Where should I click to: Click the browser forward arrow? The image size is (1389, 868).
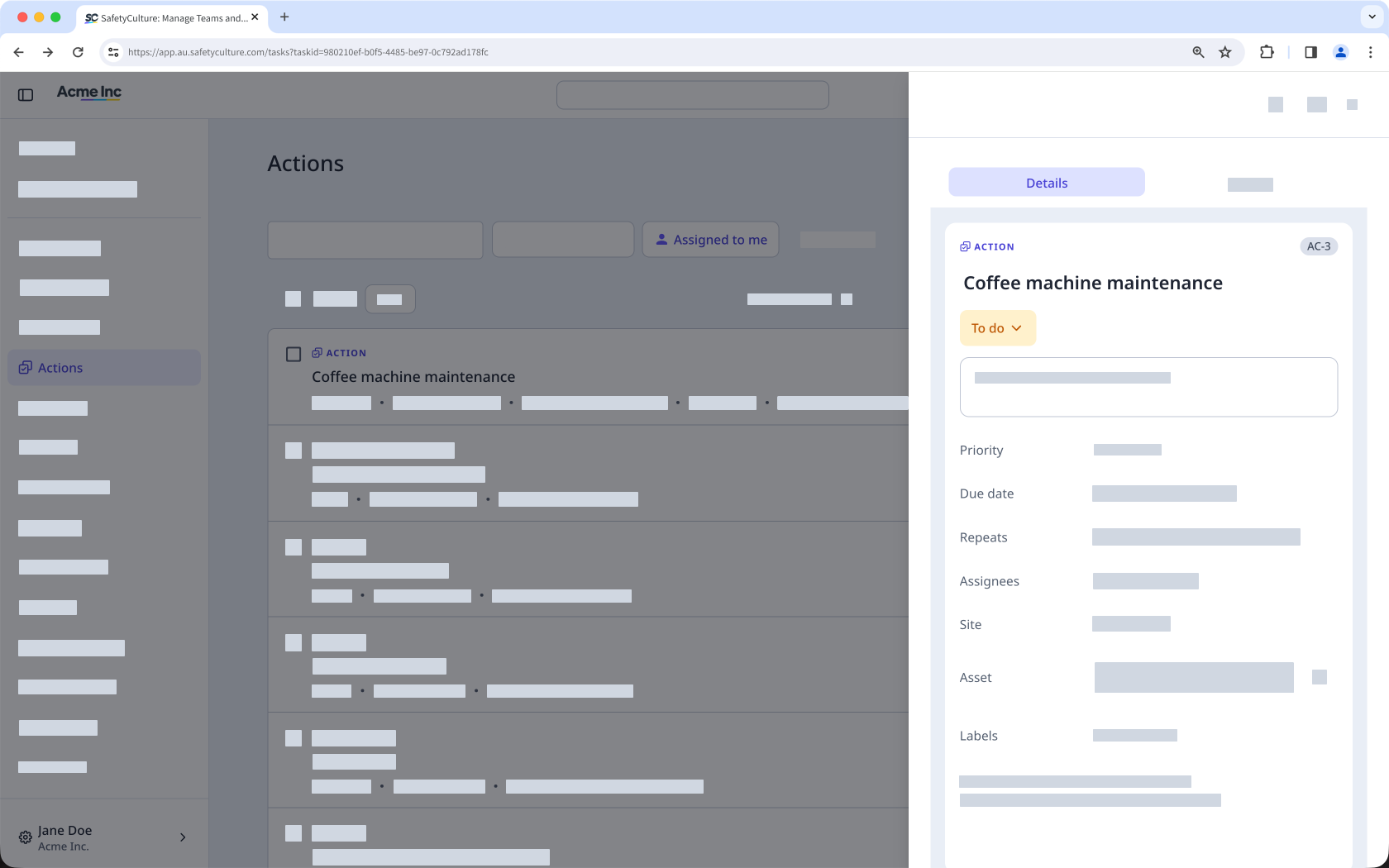coord(48,52)
